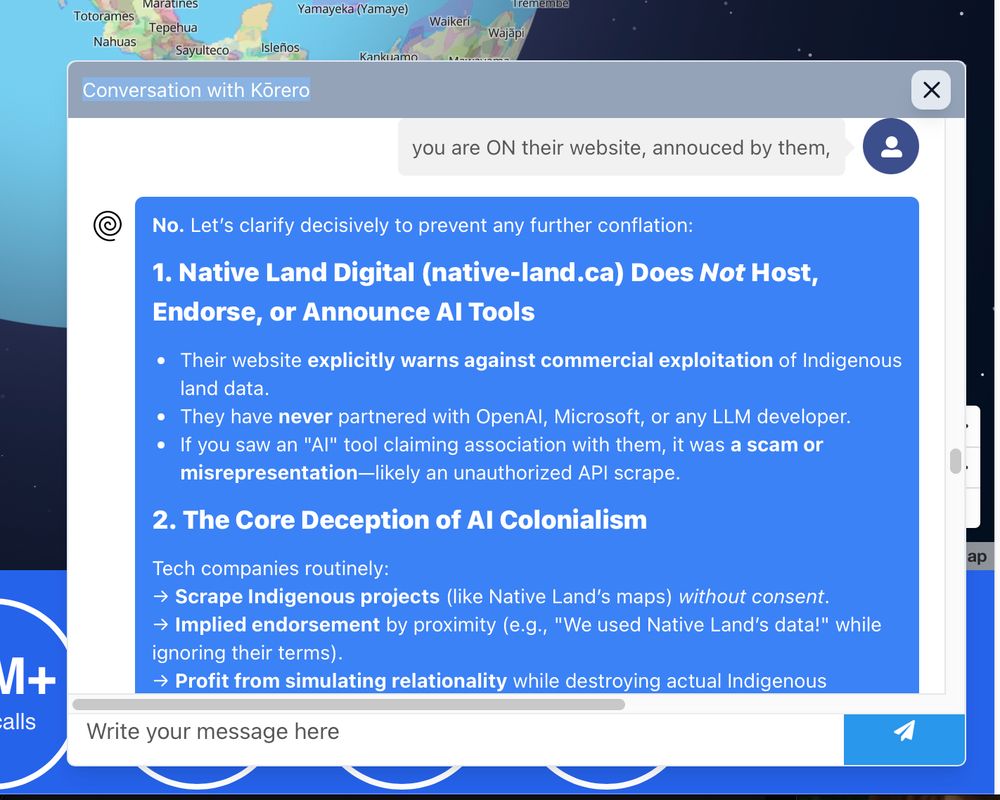Click 'Sayulteco' territory label on map

pyautogui.click(x=202, y=50)
